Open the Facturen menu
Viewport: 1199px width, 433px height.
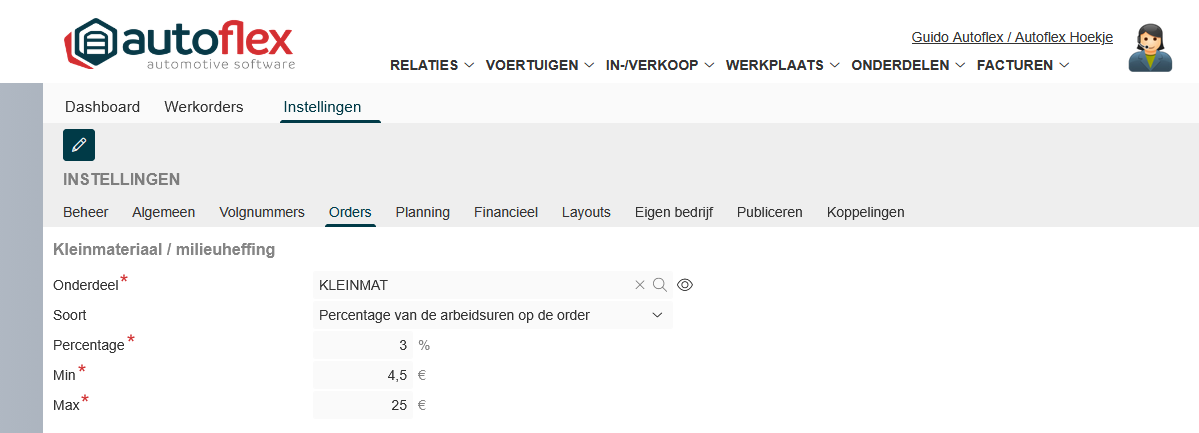[1023, 65]
